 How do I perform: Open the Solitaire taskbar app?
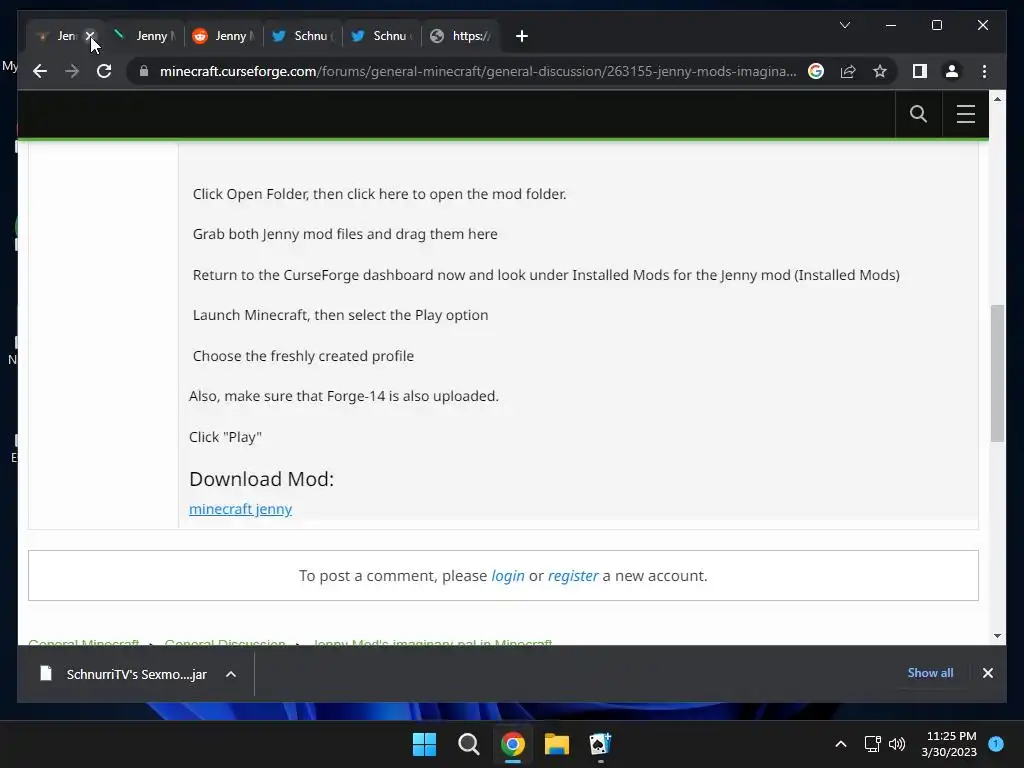pos(600,744)
